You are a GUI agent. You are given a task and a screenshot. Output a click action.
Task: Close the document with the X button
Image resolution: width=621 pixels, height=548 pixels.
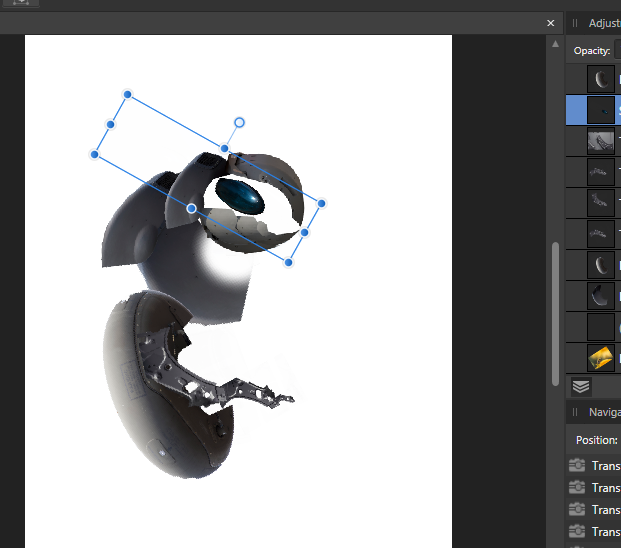(x=551, y=23)
